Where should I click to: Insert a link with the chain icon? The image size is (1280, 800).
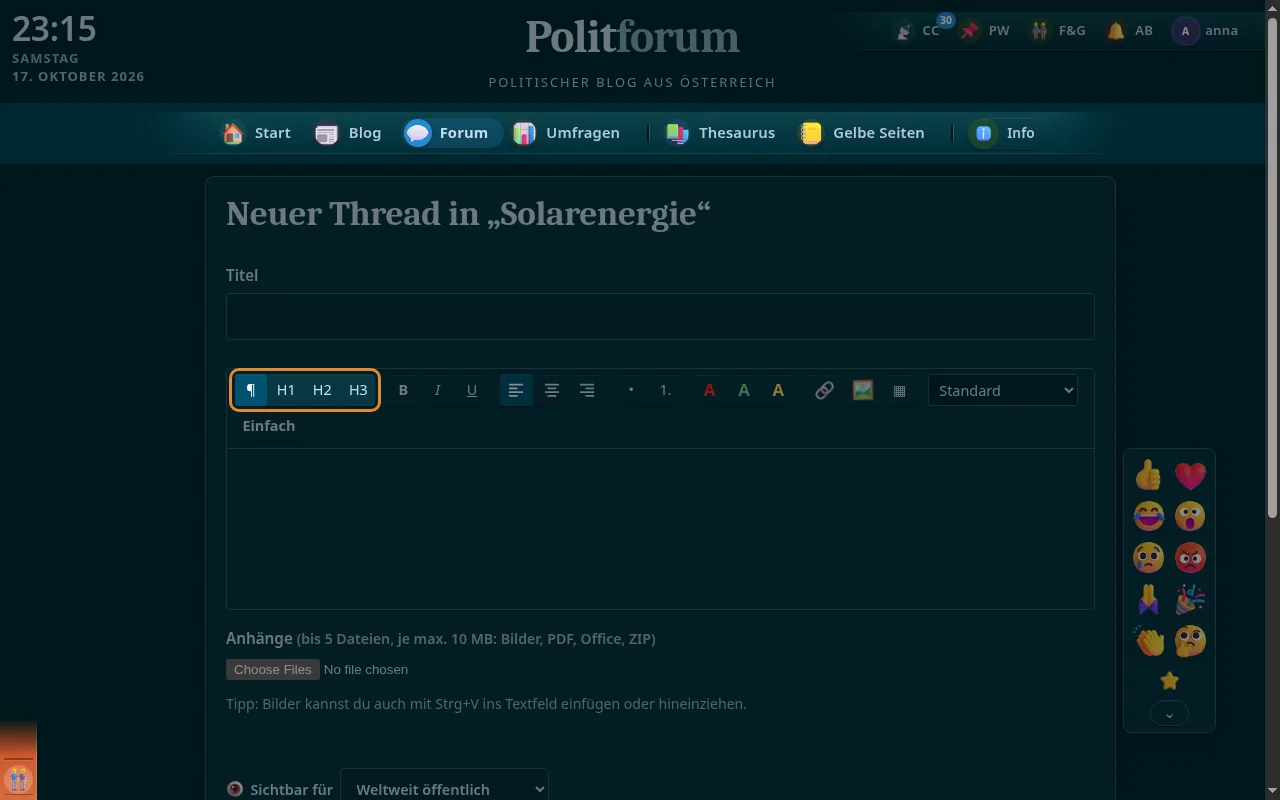pos(824,390)
